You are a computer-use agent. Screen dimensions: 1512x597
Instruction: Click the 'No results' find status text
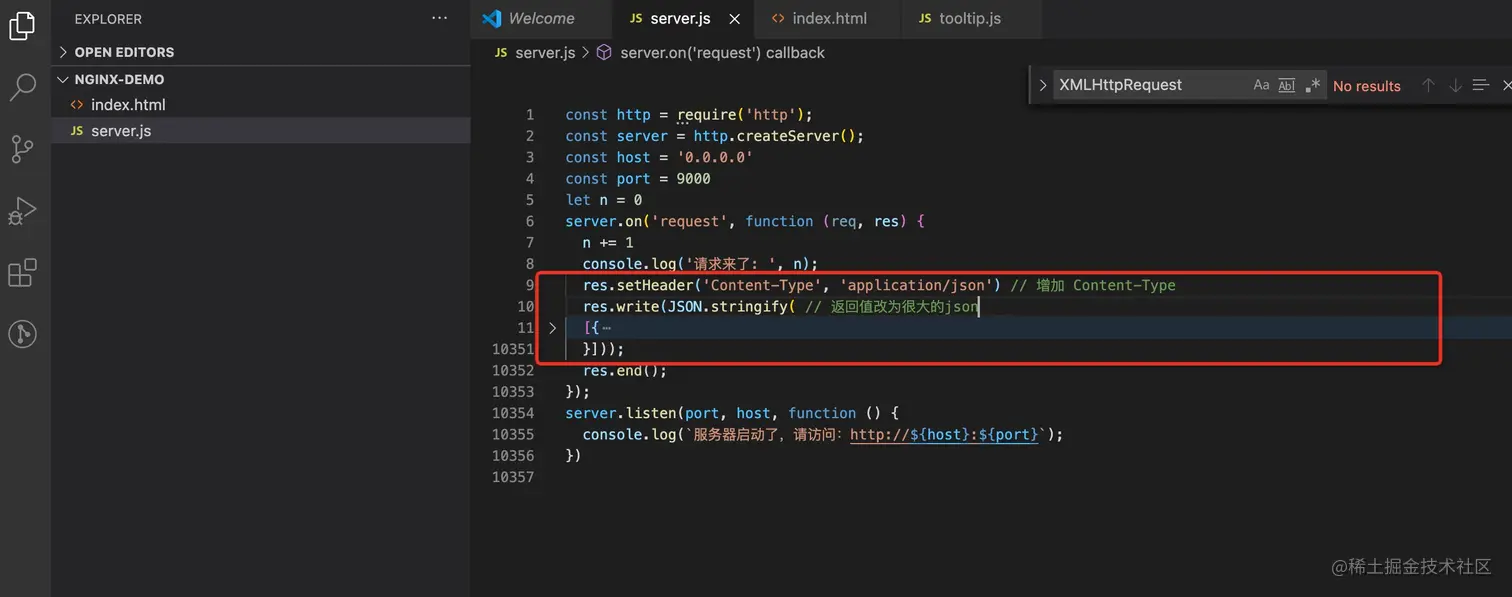click(1366, 86)
